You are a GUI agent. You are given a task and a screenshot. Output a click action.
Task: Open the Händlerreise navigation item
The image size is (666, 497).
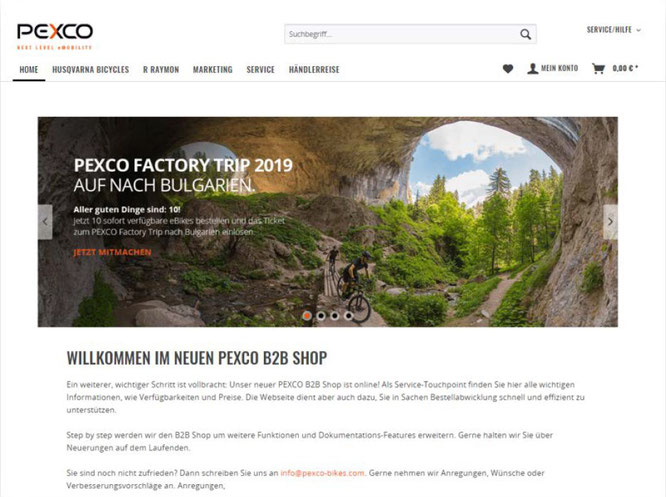[x=314, y=69]
